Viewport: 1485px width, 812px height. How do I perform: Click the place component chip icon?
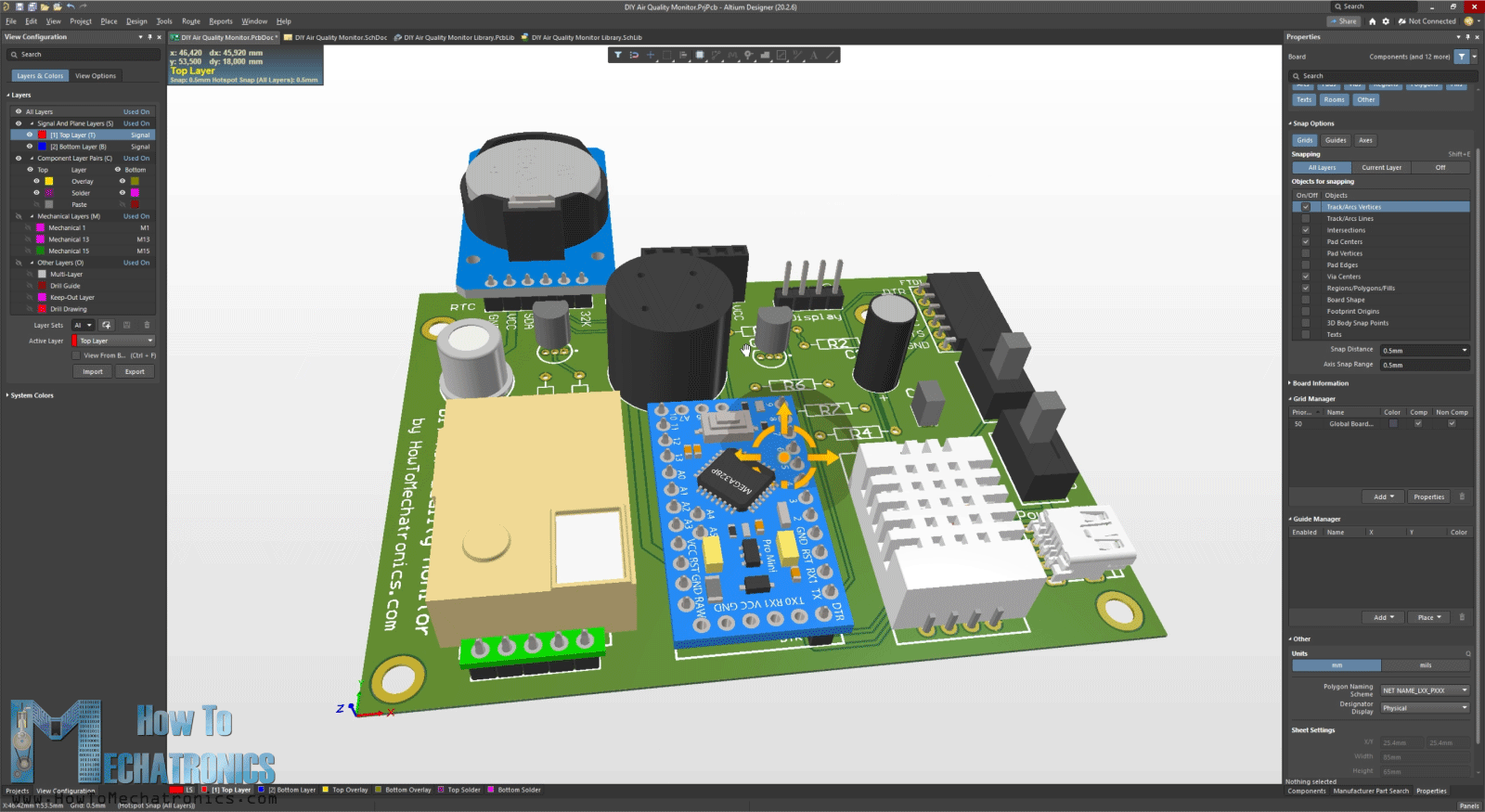click(700, 55)
